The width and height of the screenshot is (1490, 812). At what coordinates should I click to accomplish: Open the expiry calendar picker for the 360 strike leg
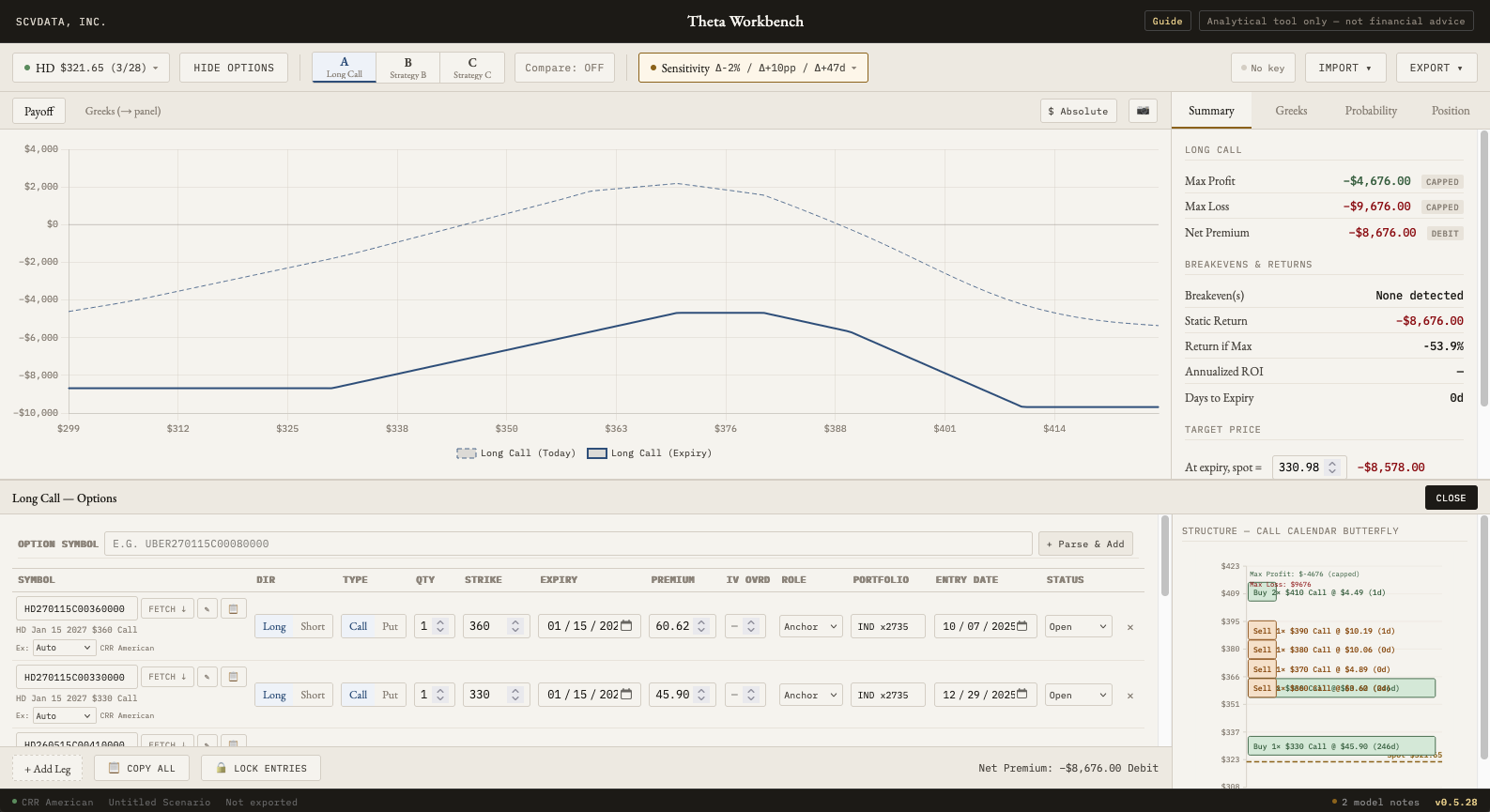pyautogui.click(x=626, y=626)
